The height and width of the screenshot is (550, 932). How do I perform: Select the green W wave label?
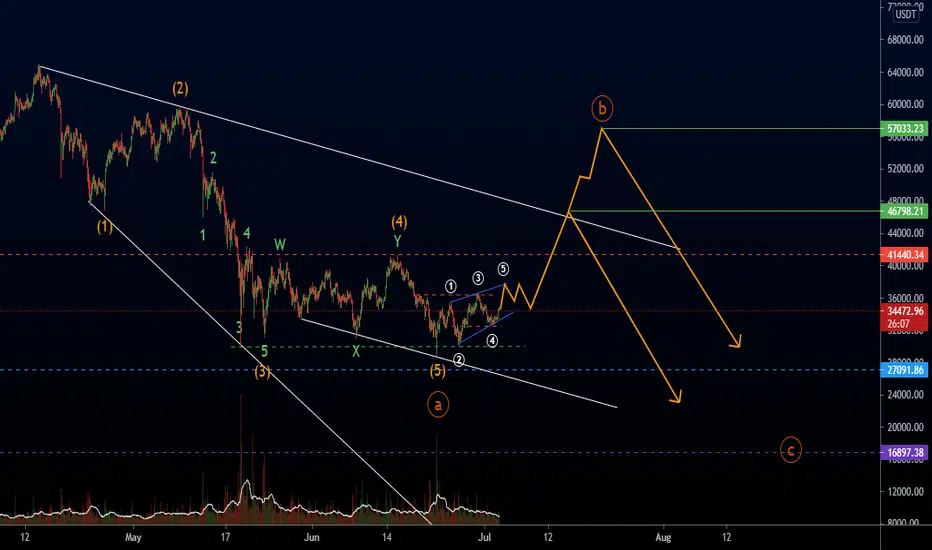coord(280,244)
